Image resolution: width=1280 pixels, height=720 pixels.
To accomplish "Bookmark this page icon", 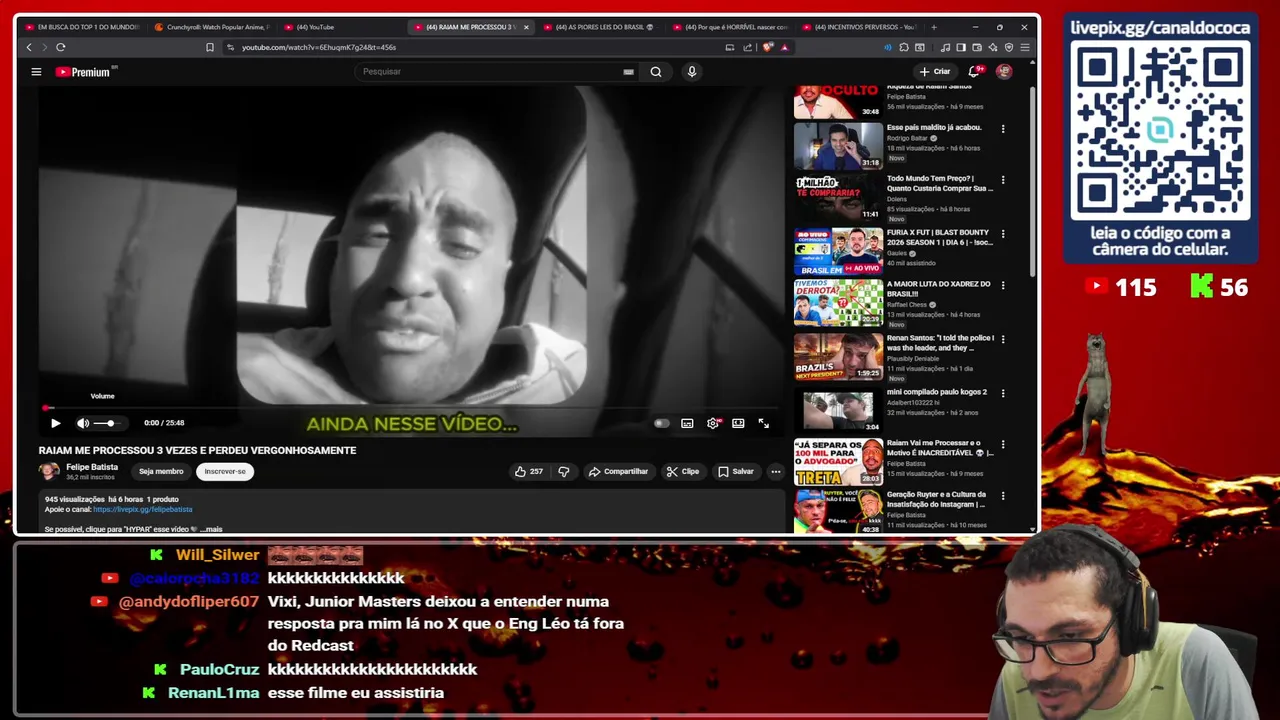I will [x=210, y=47].
